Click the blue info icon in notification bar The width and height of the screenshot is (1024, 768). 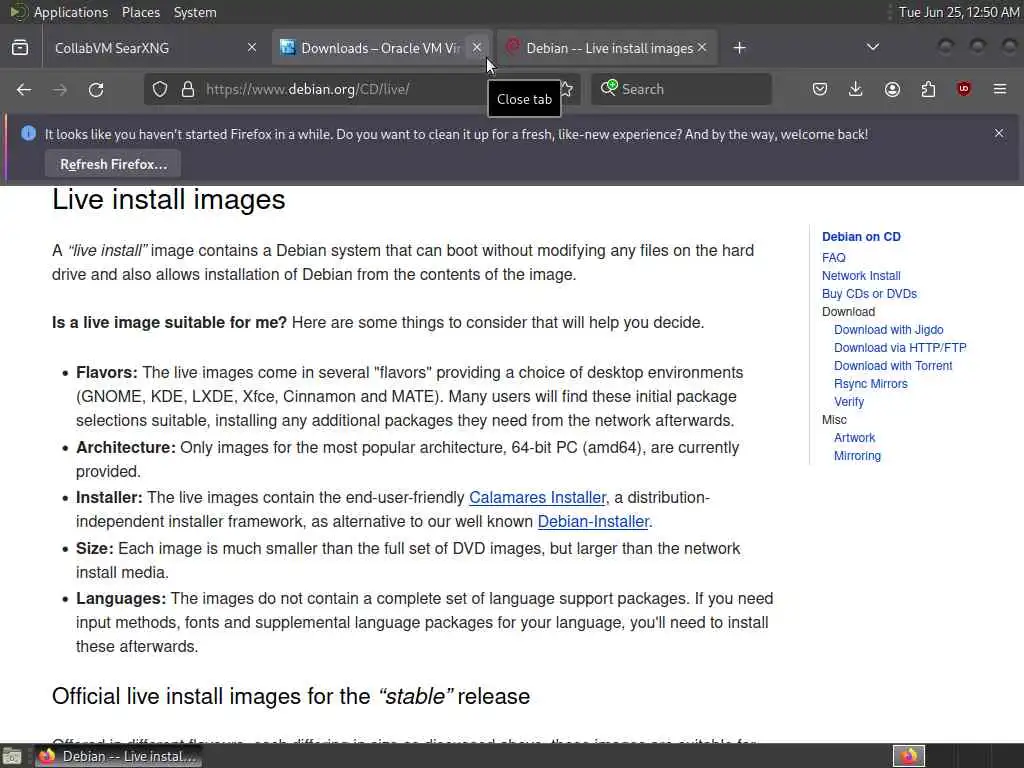point(28,133)
